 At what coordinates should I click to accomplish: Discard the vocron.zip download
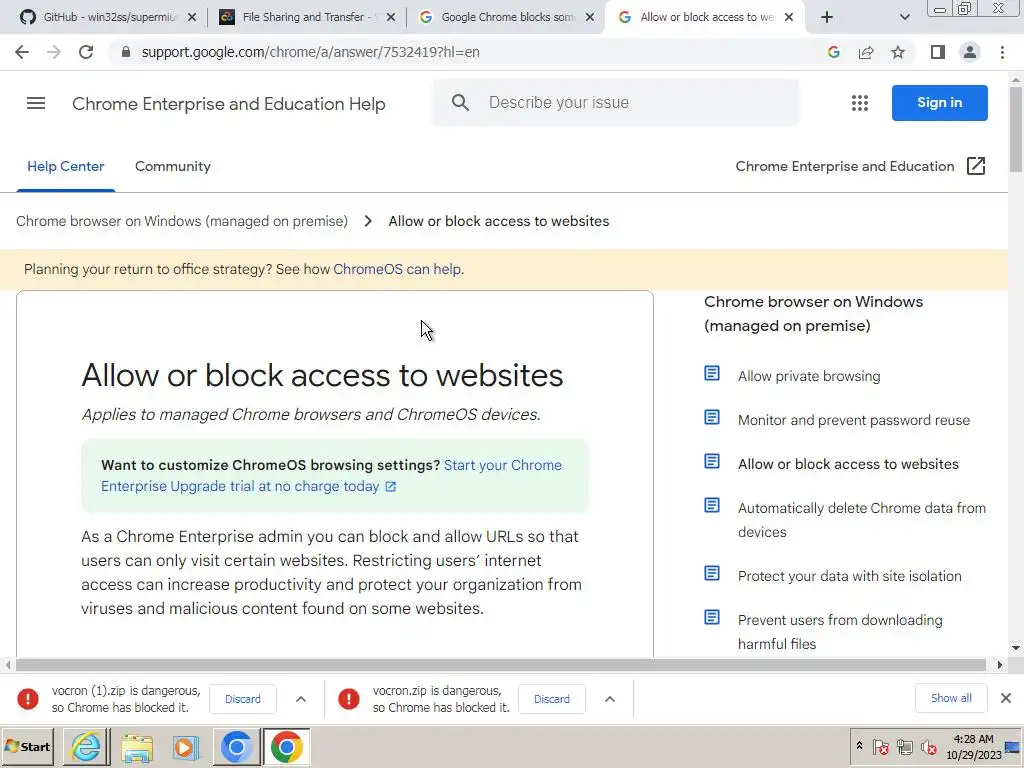552,699
